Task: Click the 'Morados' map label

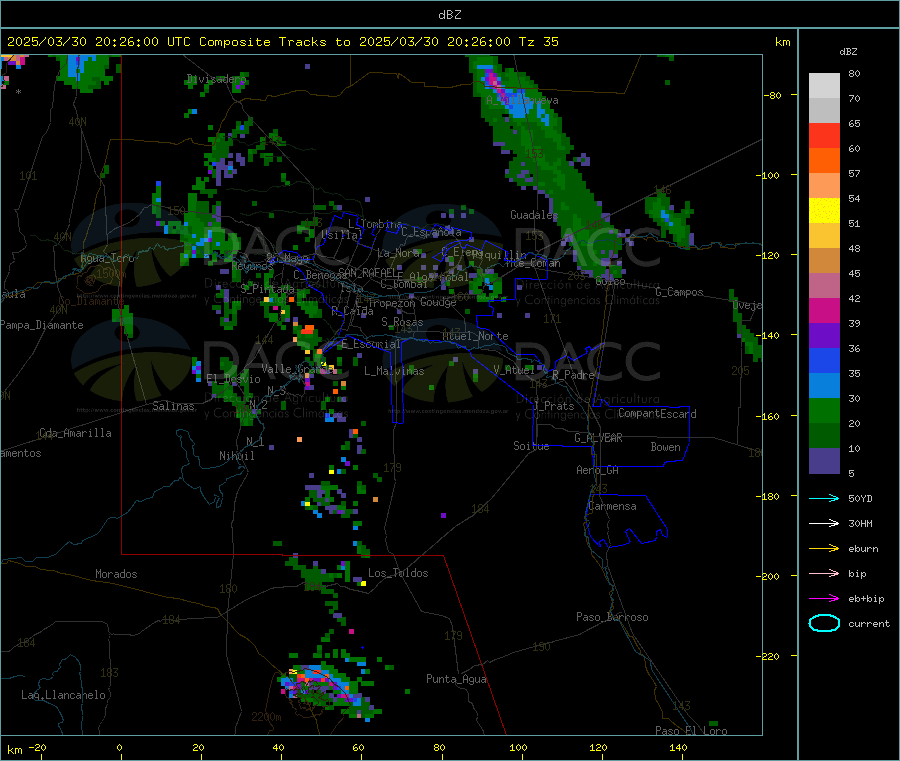Action: pos(116,574)
